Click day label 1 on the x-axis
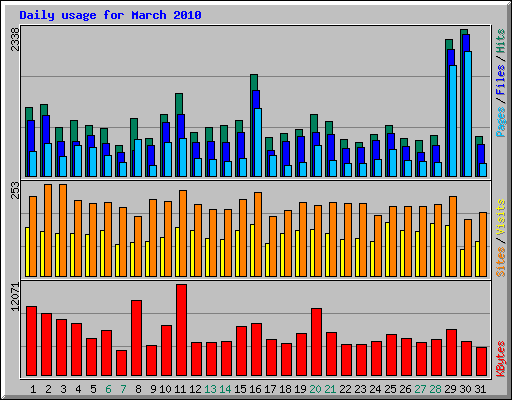The height and width of the screenshot is (400, 512). tap(33, 389)
